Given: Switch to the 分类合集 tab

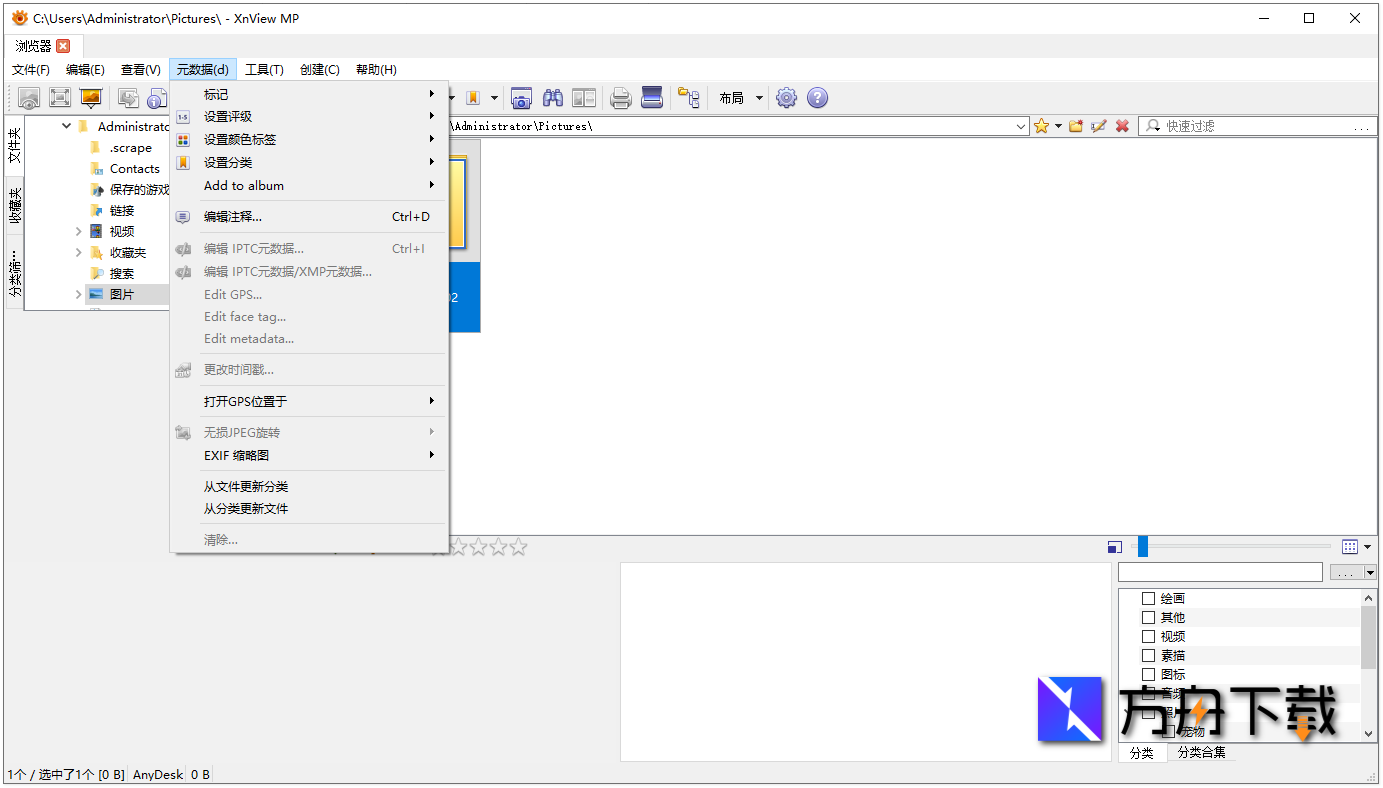Looking at the screenshot, I should pos(1200,753).
